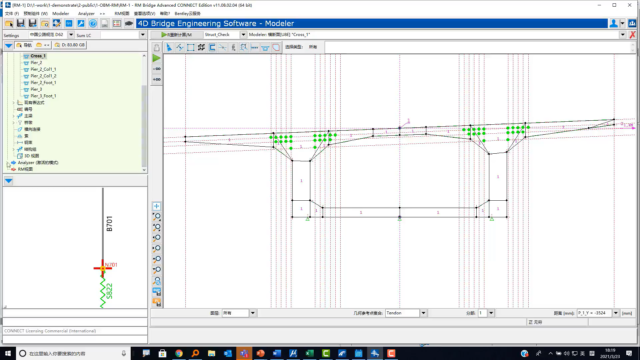
Task: Click the graduation cap icon
Action: 129,24
